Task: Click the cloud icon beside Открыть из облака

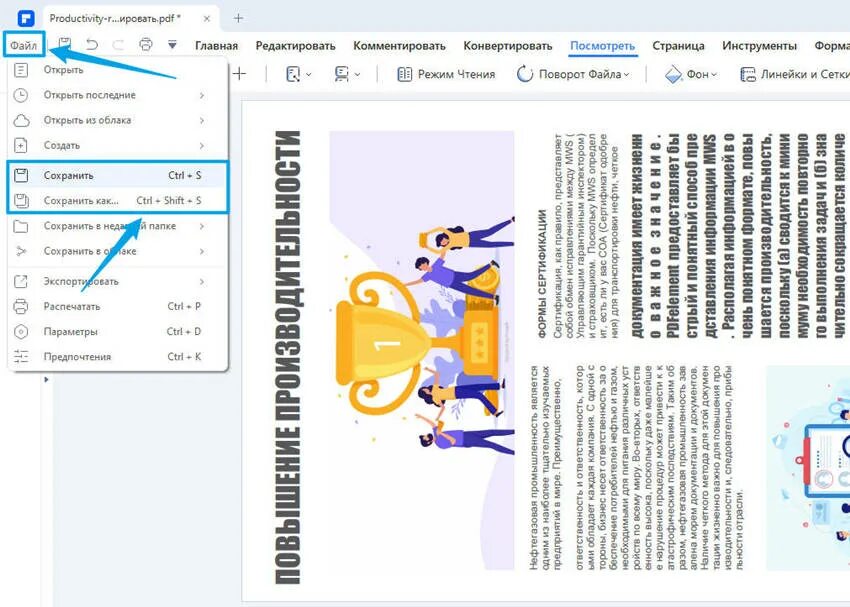Action: coord(21,120)
